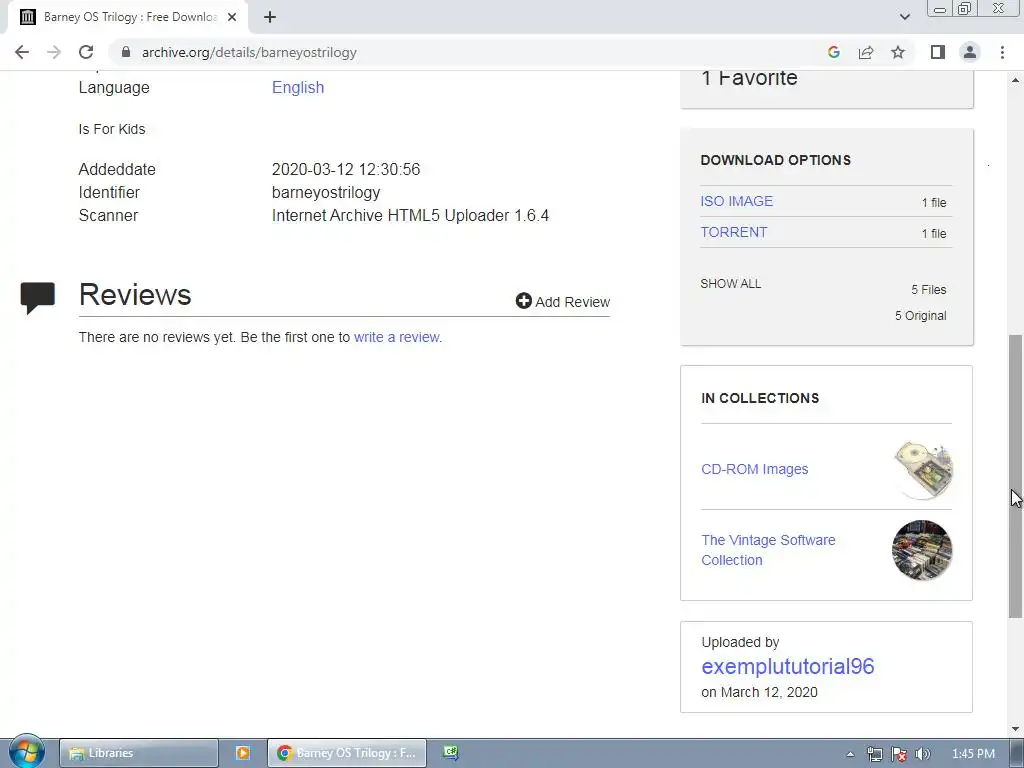Click the green C# taskbar icon
This screenshot has height=768, width=1024.
[451, 753]
